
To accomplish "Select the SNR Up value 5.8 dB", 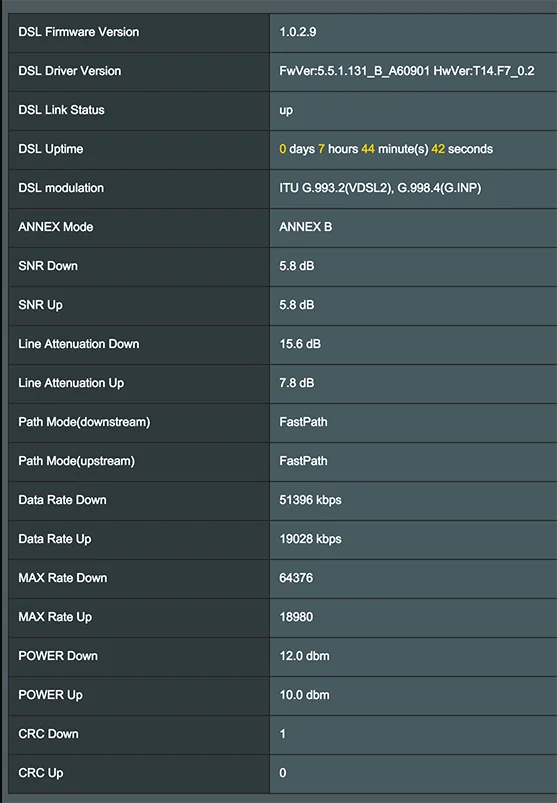I will [x=297, y=305].
